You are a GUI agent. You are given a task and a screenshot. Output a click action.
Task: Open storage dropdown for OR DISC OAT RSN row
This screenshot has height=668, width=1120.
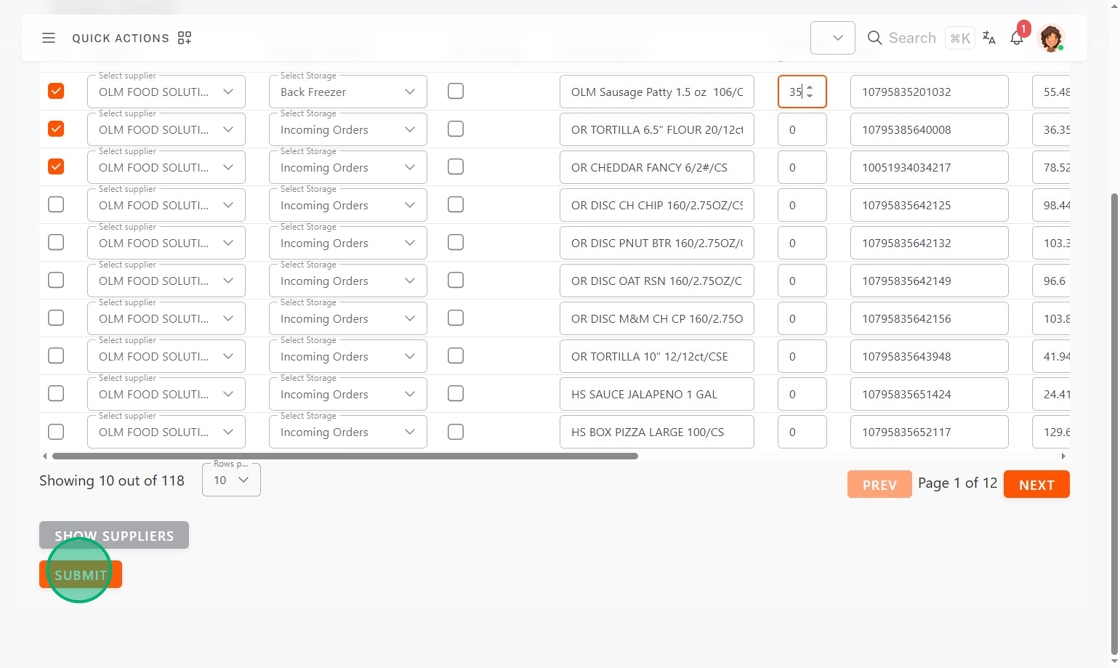point(348,281)
